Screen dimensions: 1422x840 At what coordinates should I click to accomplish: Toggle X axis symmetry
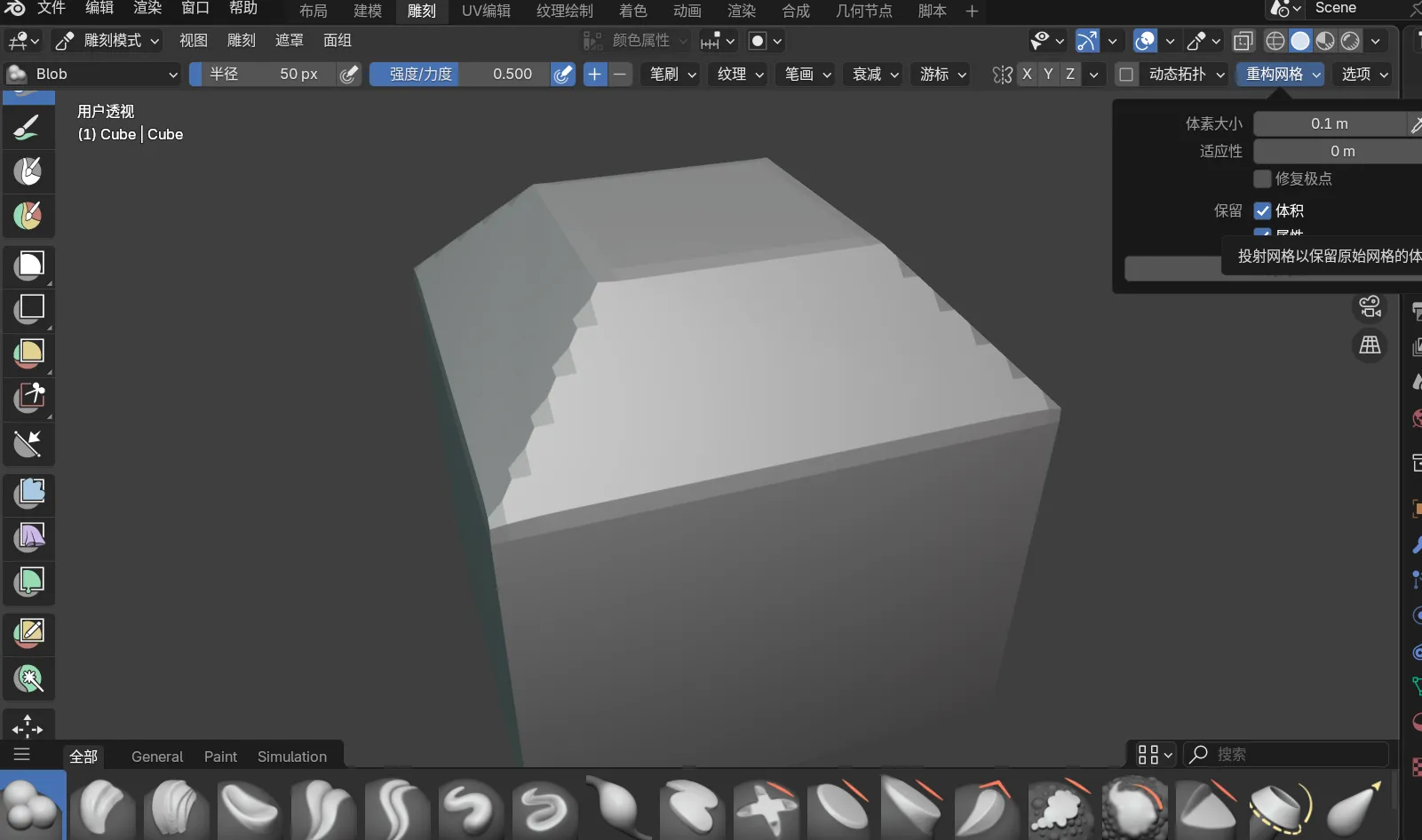click(1027, 75)
